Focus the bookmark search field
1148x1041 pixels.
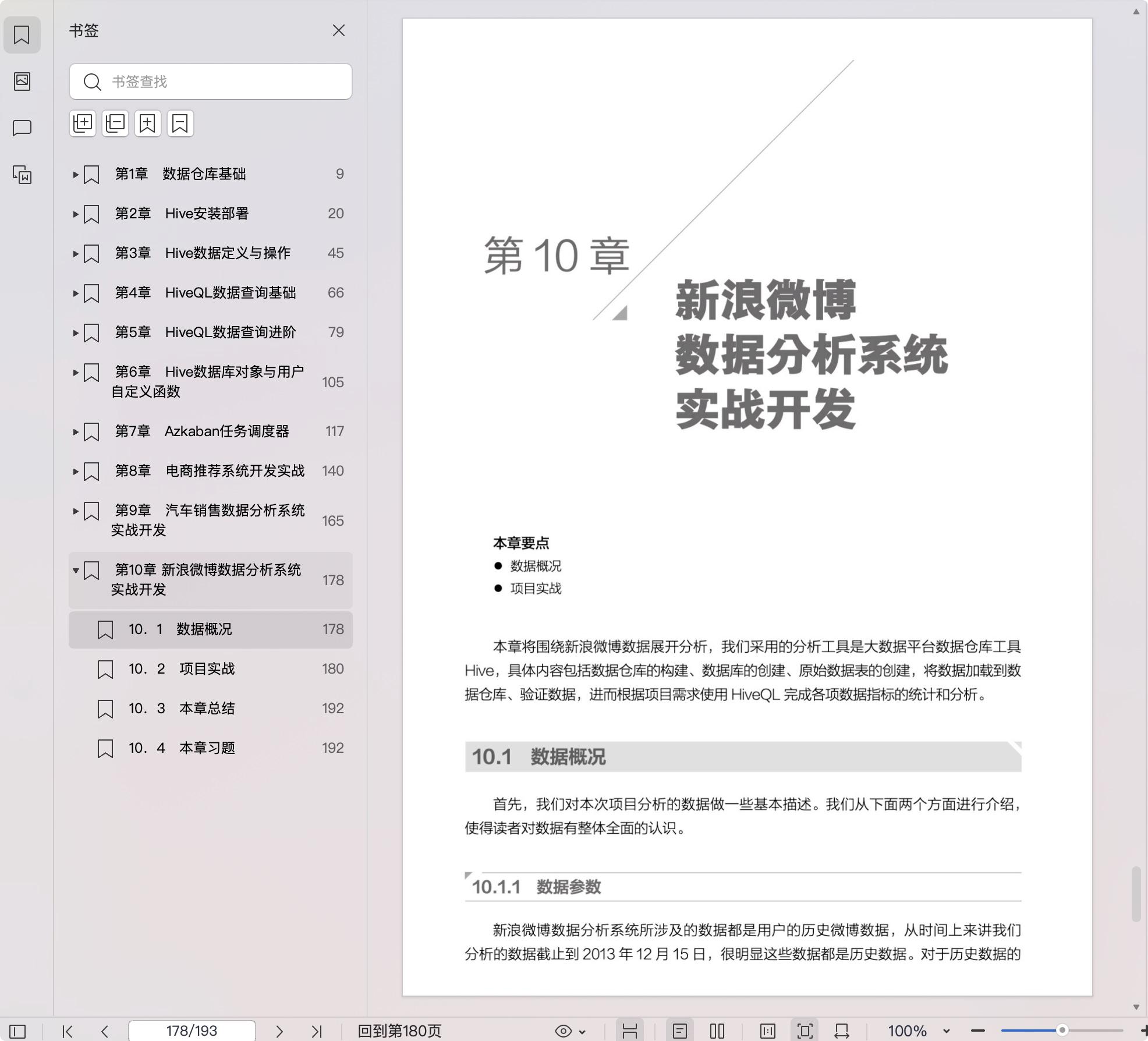pos(211,82)
